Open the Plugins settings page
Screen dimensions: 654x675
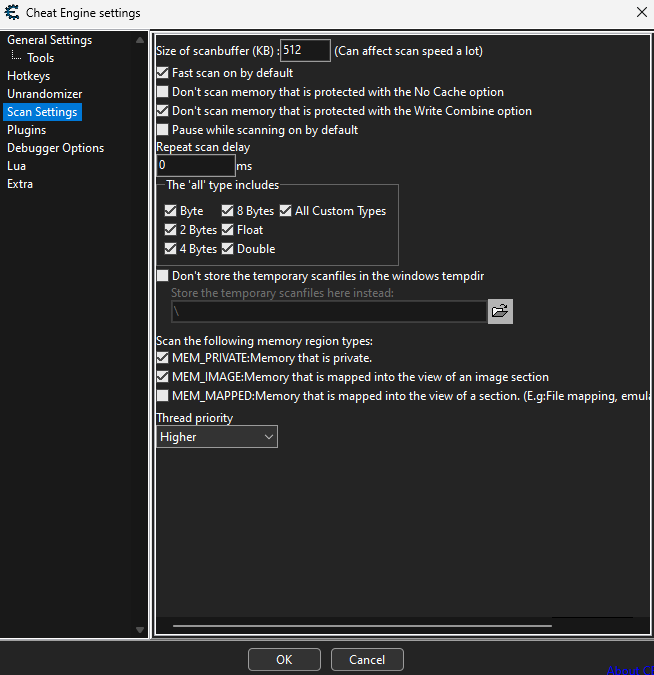[x=26, y=130]
